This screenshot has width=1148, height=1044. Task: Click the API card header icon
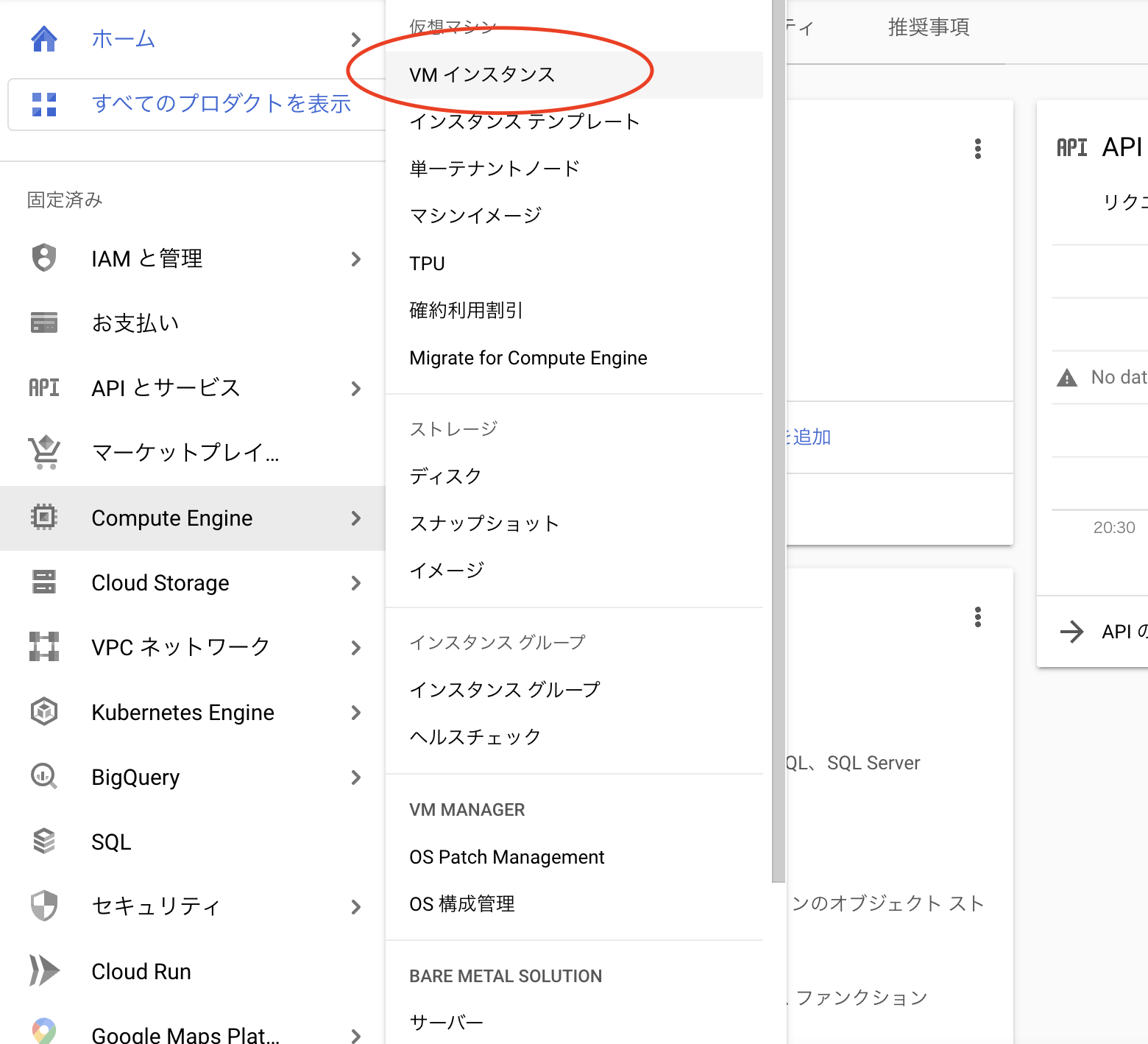point(1071,148)
